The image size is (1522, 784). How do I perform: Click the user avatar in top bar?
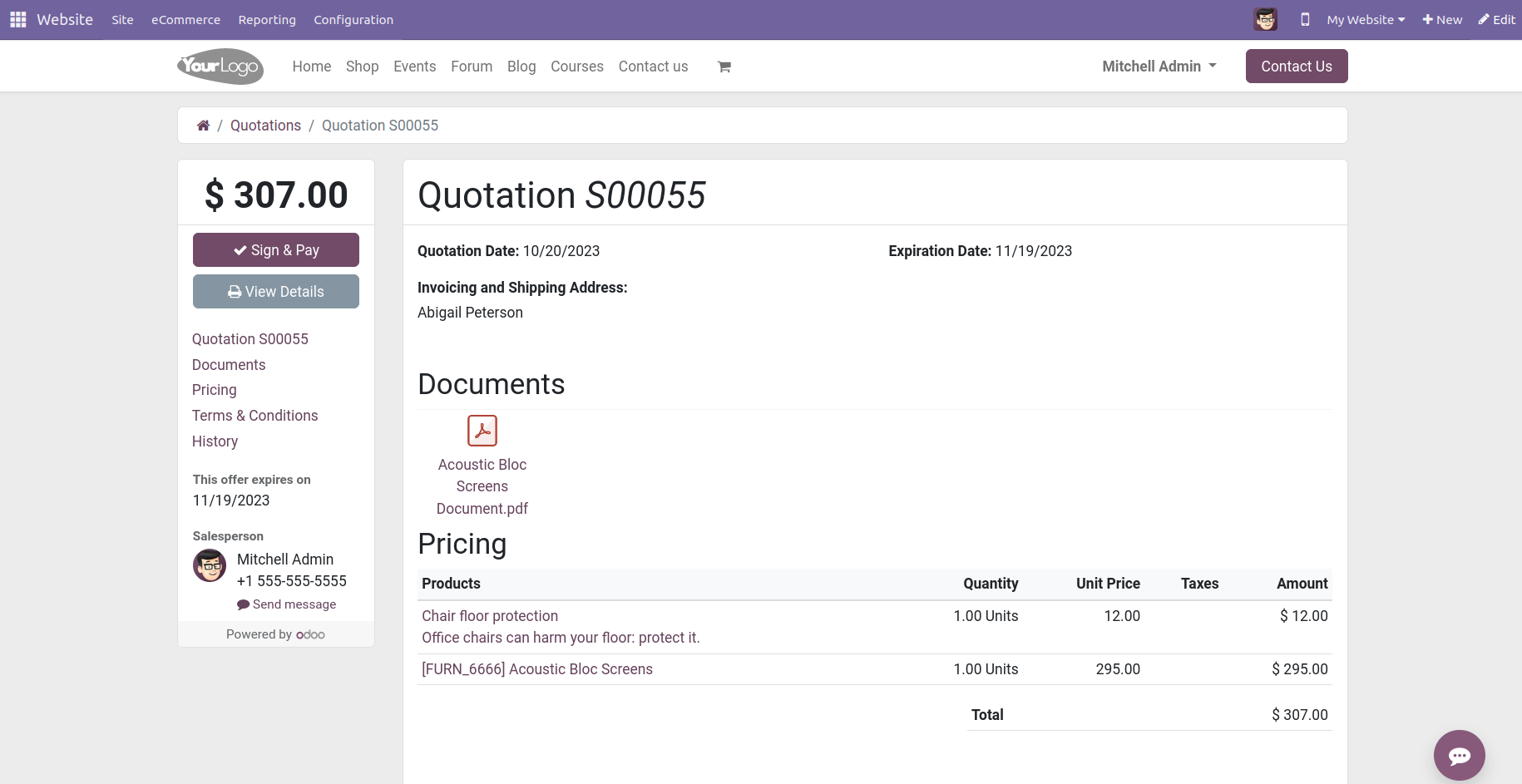(1265, 19)
